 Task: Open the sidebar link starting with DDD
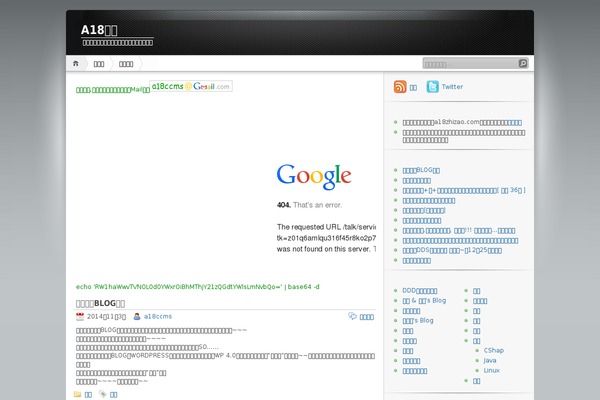coord(419,291)
